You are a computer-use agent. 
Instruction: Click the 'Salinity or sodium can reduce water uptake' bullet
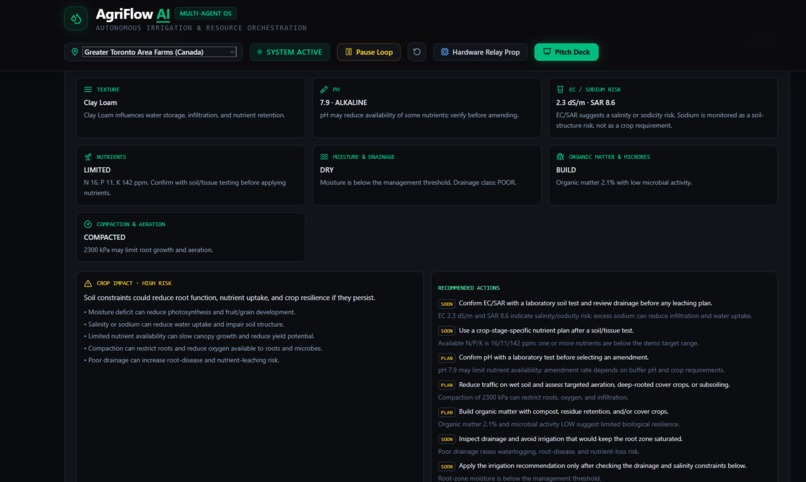pos(184,324)
